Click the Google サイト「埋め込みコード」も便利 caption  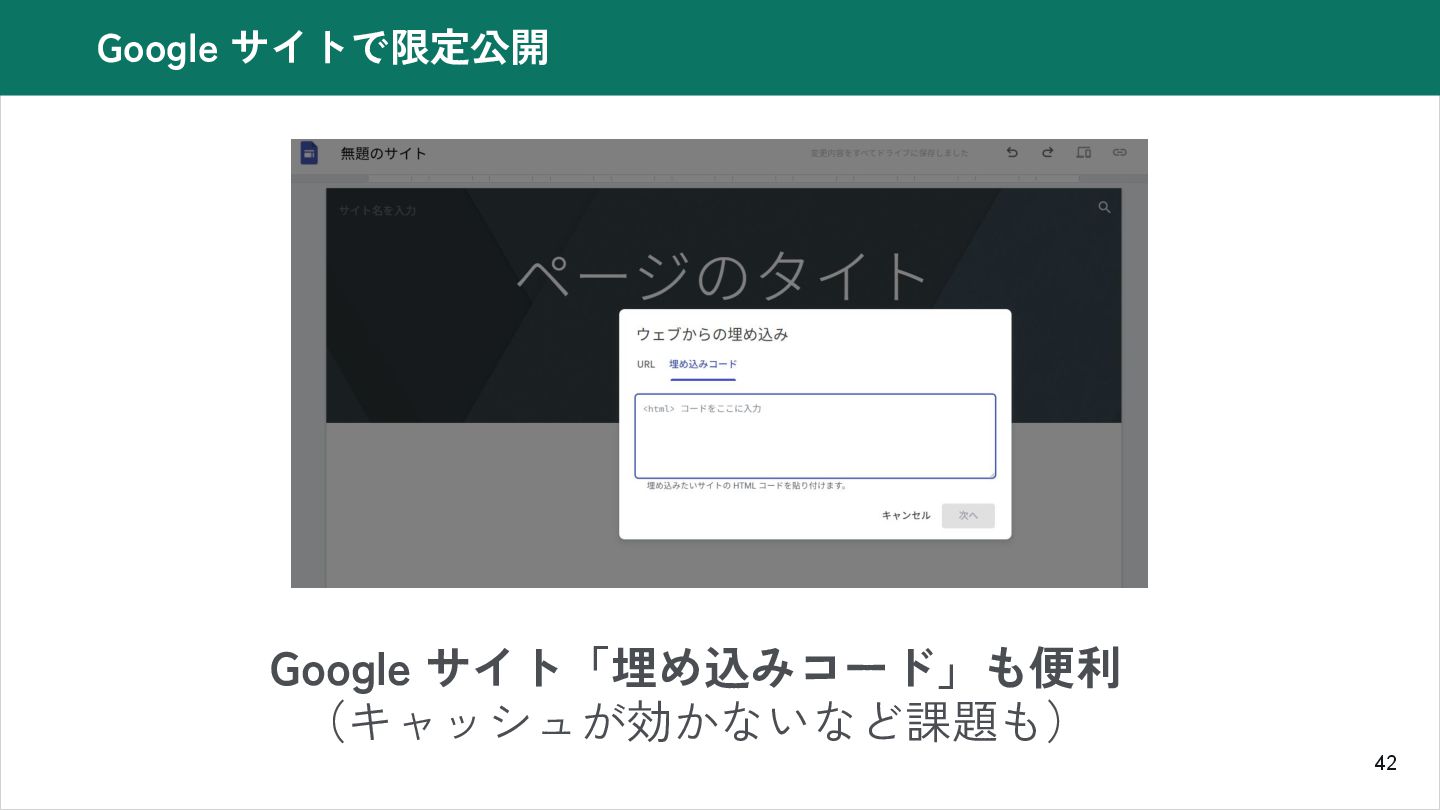coord(695,668)
